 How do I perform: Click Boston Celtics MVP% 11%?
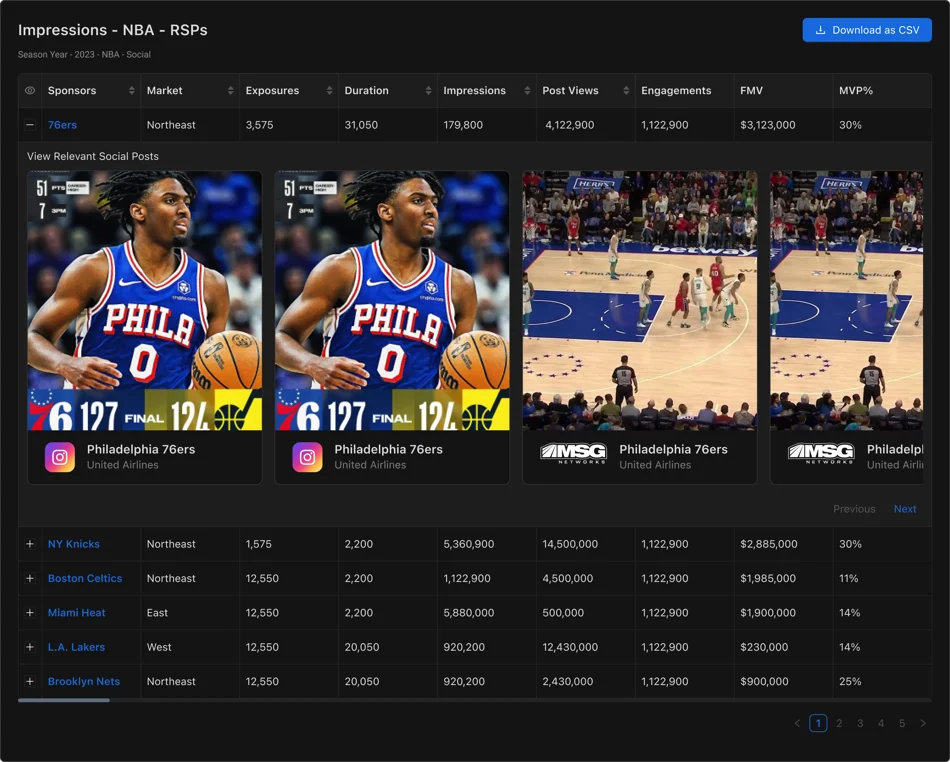(x=848, y=578)
